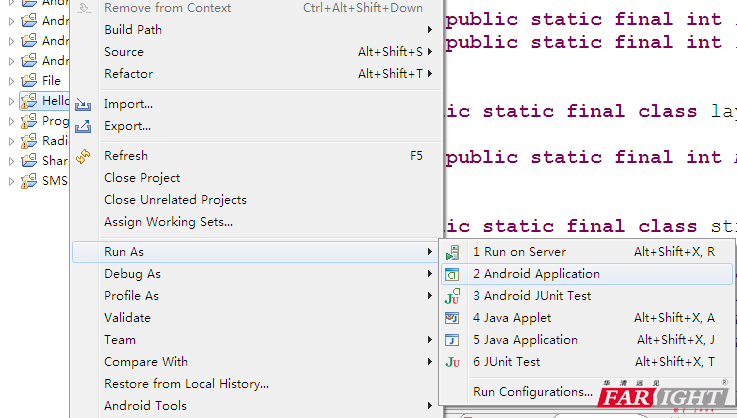Click the JUnit Test icon

click(452, 362)
